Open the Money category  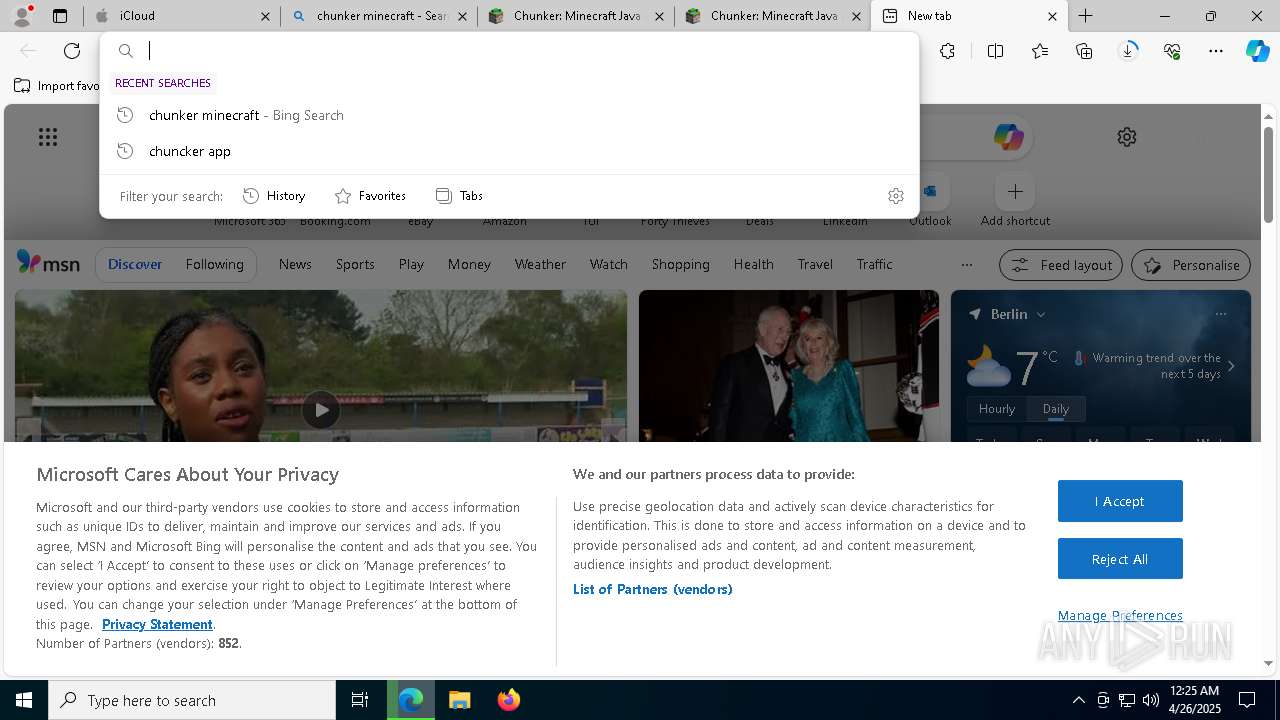coord(469,264)
